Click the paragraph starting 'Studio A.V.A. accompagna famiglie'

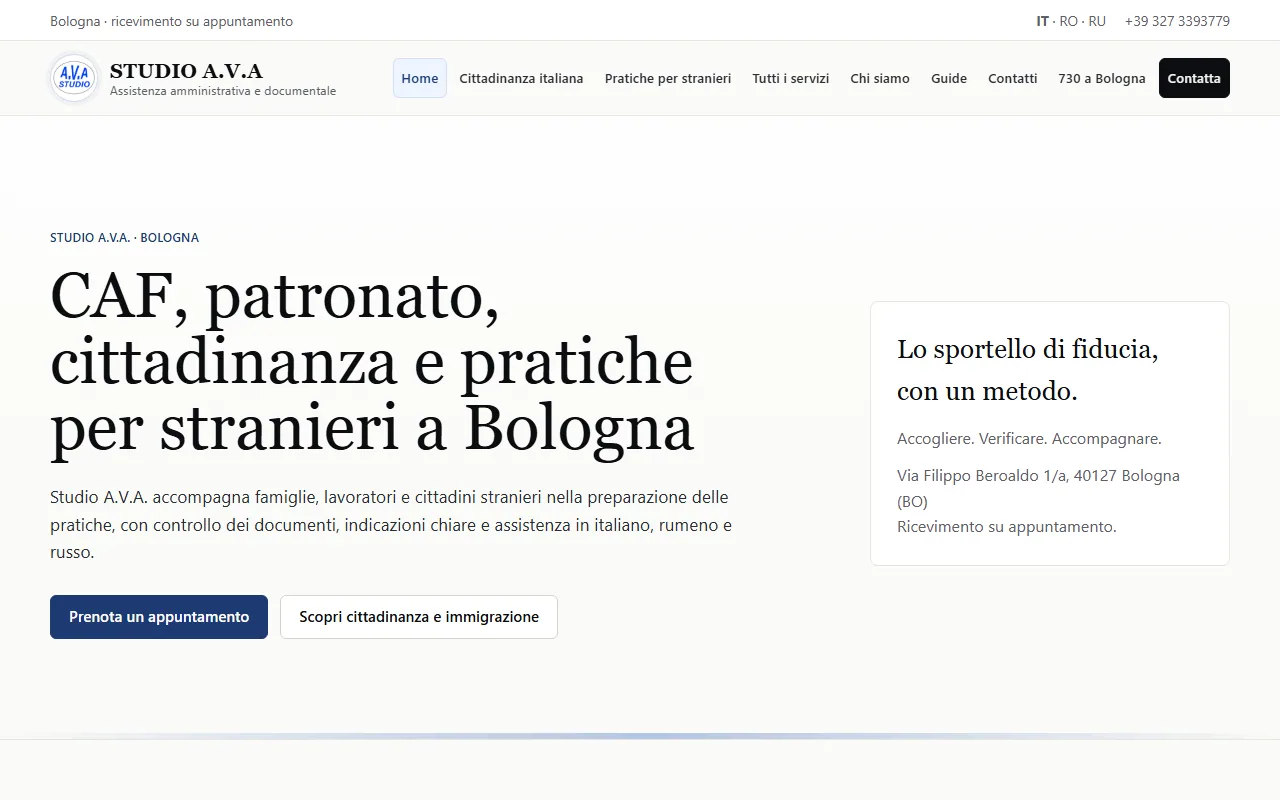pos(391,525)
